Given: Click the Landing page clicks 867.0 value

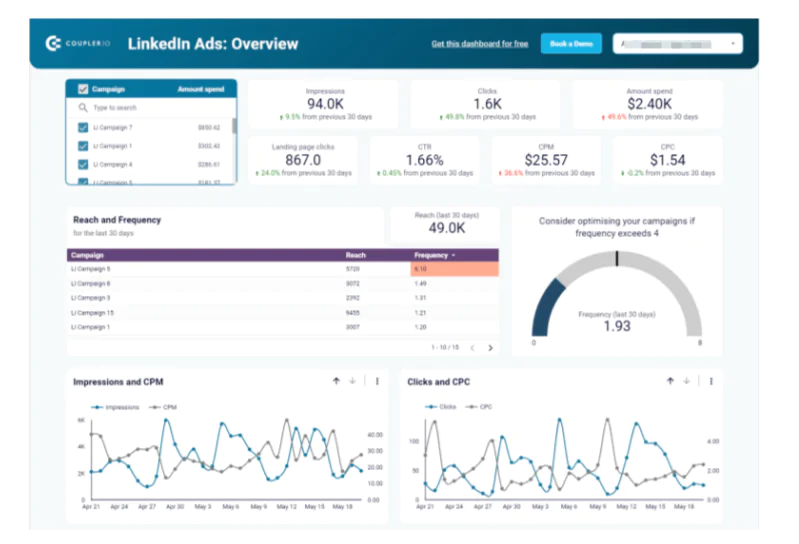Looking at the screenshot, I should pyautogui.click(x=303, y=160).
